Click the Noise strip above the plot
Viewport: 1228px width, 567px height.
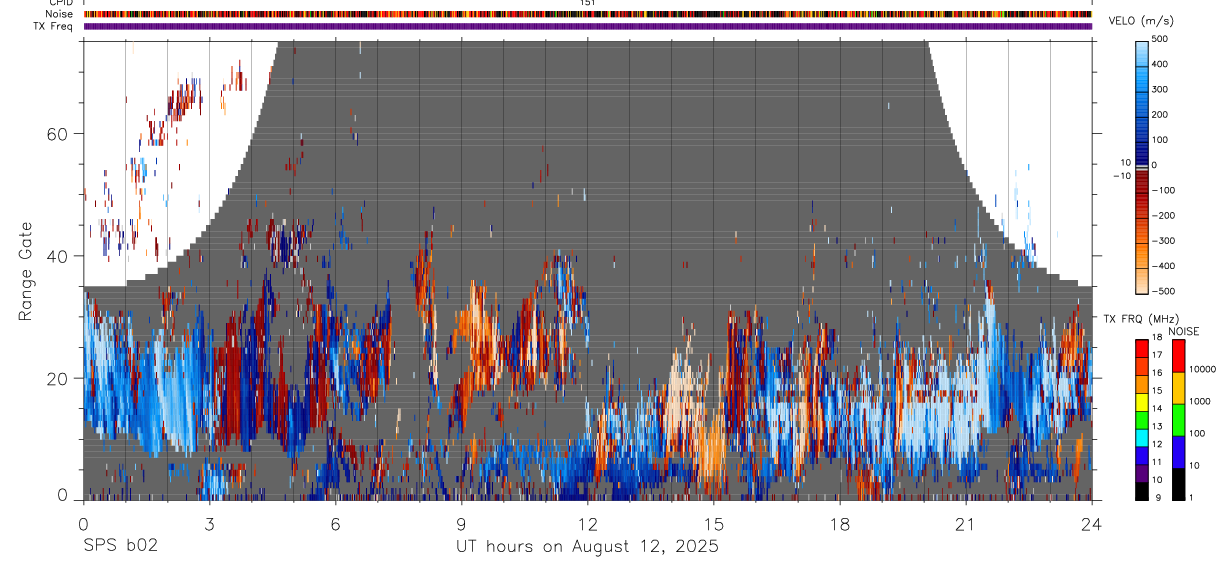tap(587, 14)
